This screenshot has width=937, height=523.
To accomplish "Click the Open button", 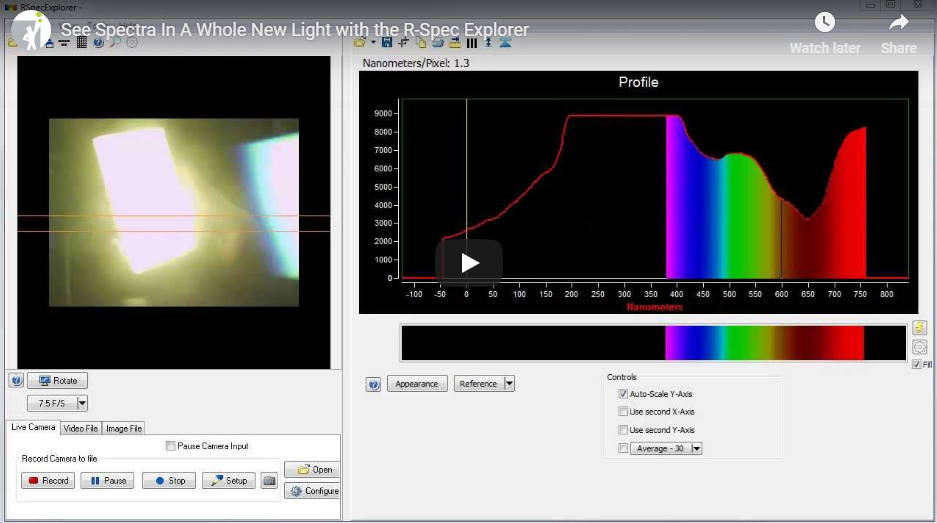I will (x=312, y=469).
